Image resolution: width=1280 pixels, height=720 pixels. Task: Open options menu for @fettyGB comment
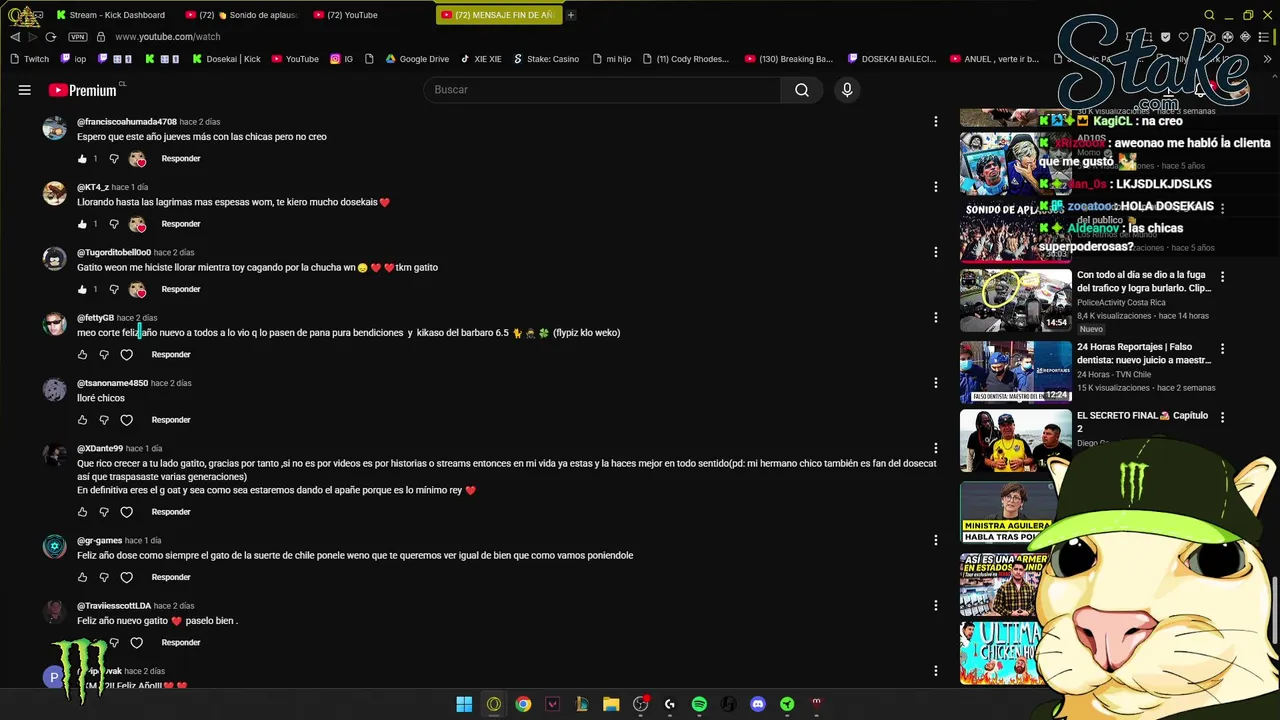(936, 318)
